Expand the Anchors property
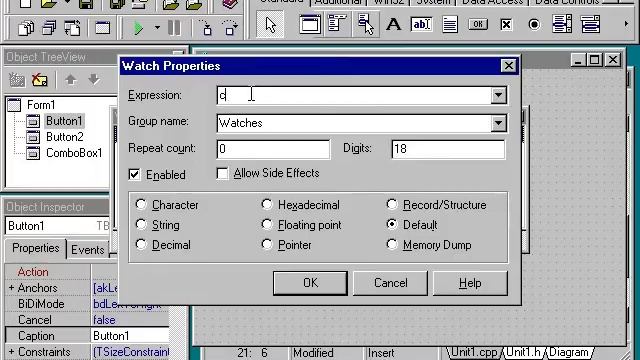This screenshot has height=360, width=640. (11, 288)
